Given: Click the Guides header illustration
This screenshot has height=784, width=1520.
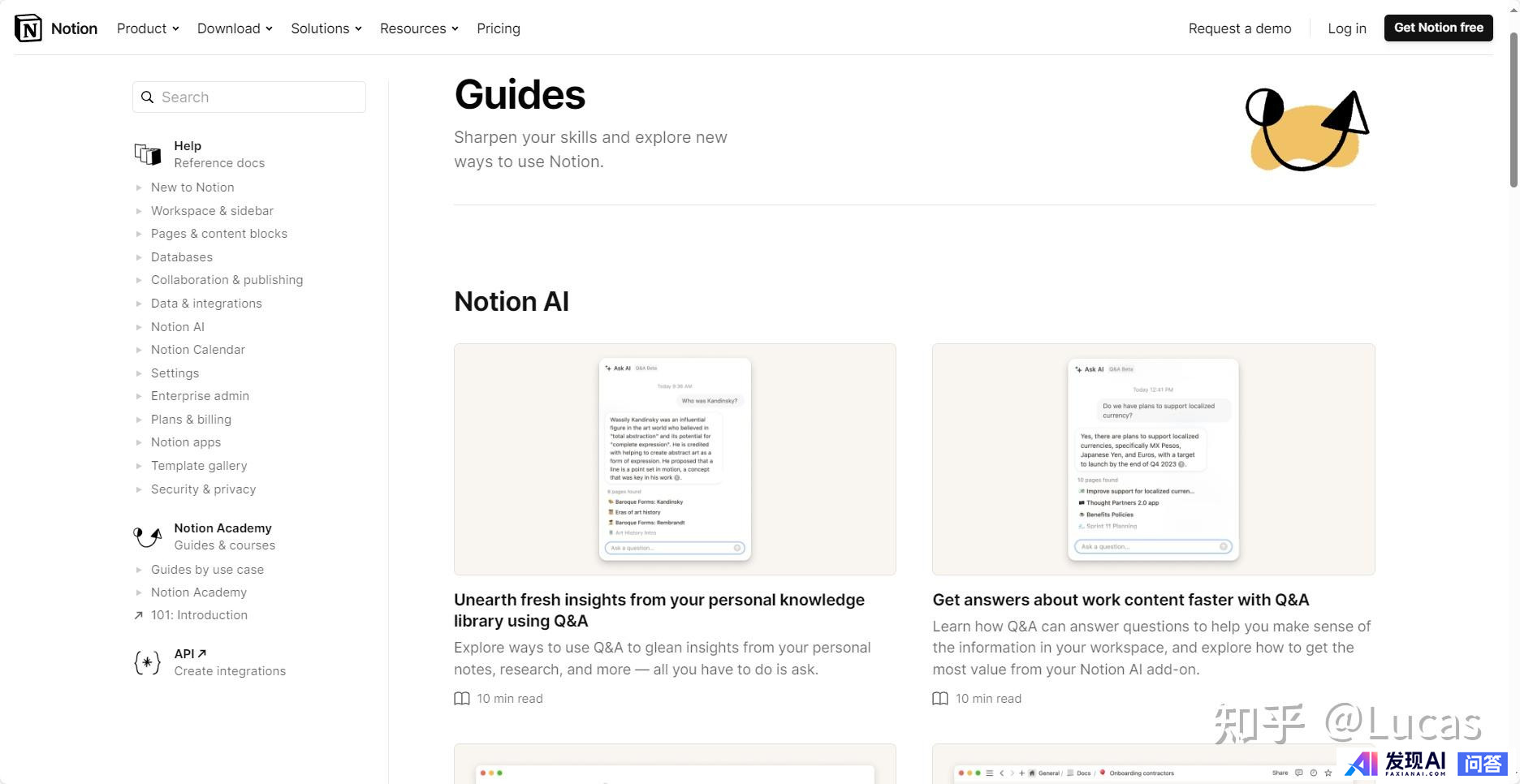Looking at the screenshot, I should (1307, 130).
